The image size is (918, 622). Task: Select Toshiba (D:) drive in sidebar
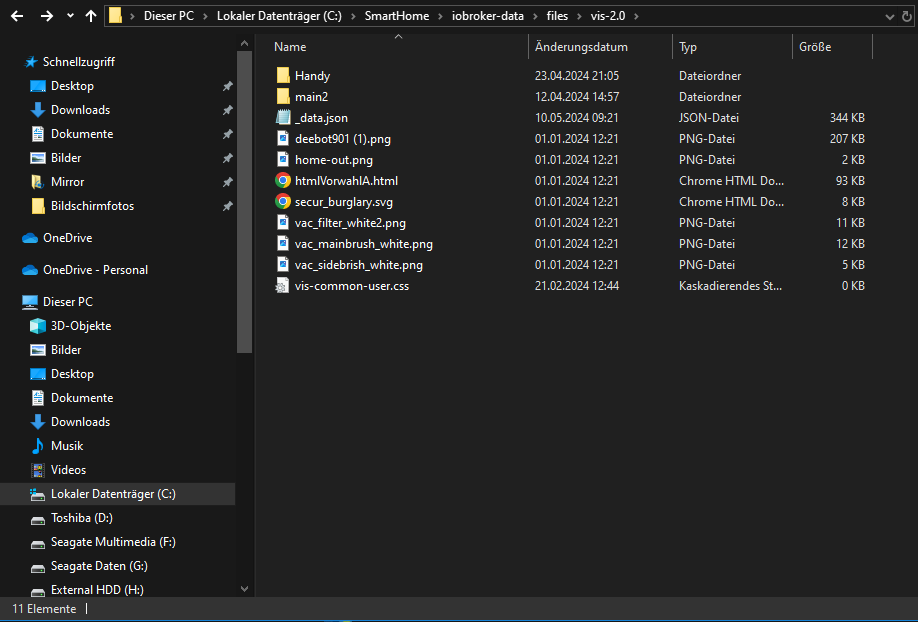click(x=82, y=518)
